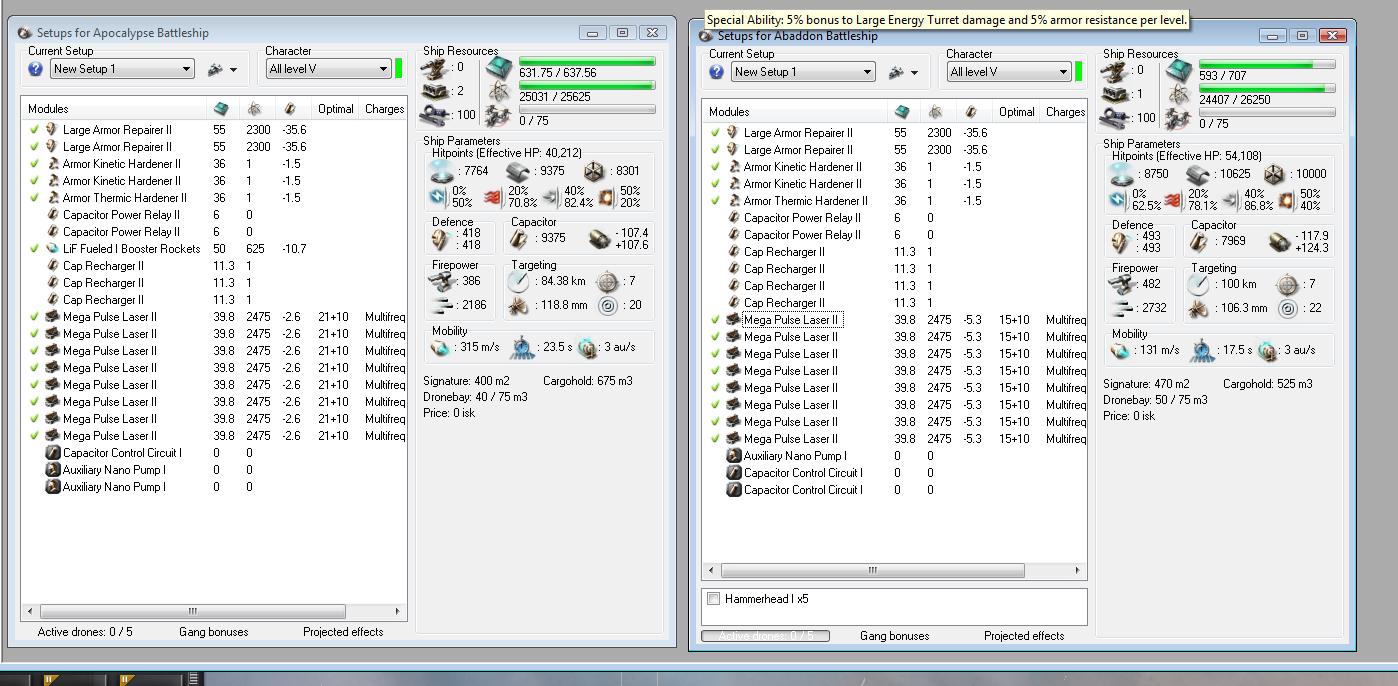Click the green skill indicator beside Apocalypse character dropdown
Image resolution: width=1398 pixels, height=686 pixels.
pos(398,69)
